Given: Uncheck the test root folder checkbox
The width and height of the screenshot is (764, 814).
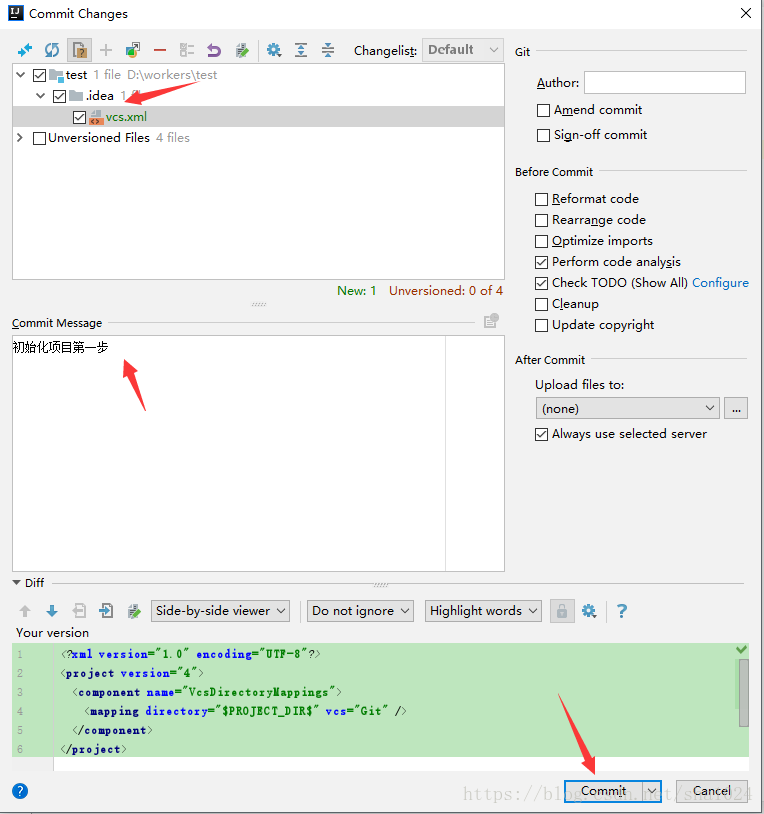Looking at the screenshot, I should tap(39, 75).
